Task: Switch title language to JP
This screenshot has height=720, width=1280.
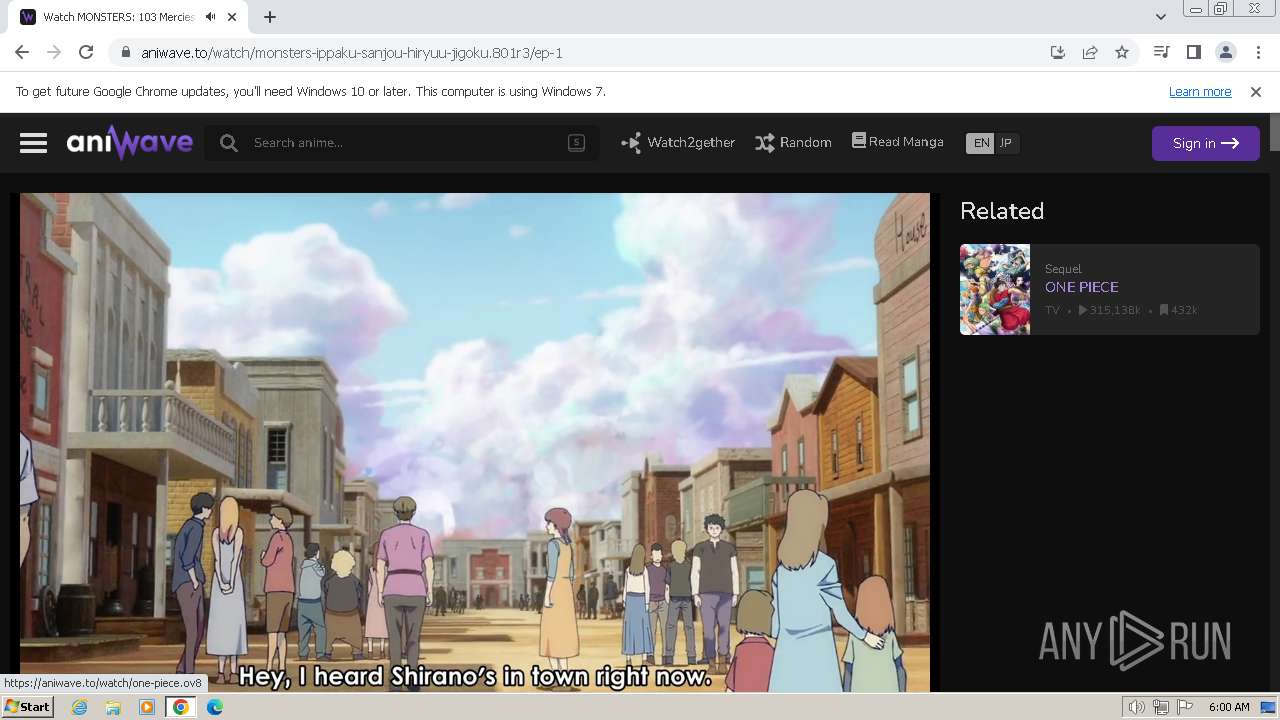Action: pyautogui.click(x=1007, y=143)
